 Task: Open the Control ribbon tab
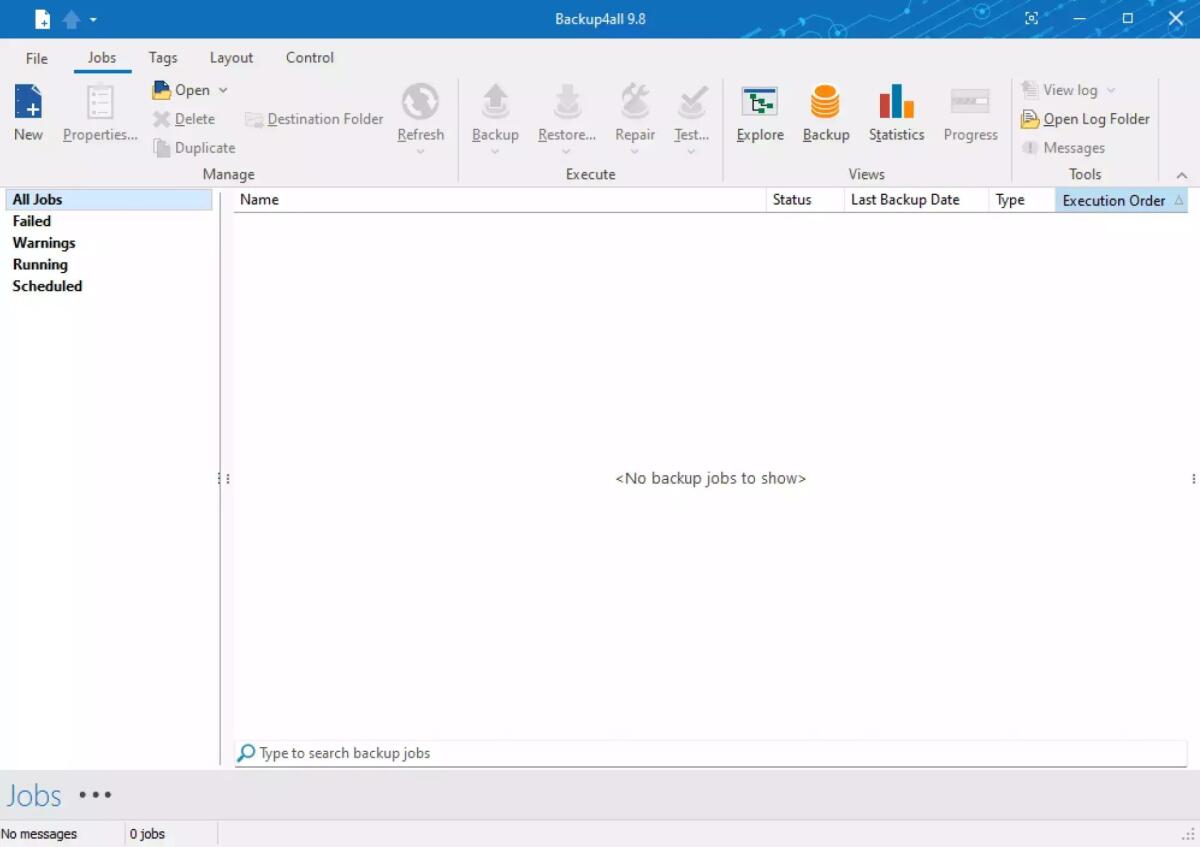click(308, 57)
